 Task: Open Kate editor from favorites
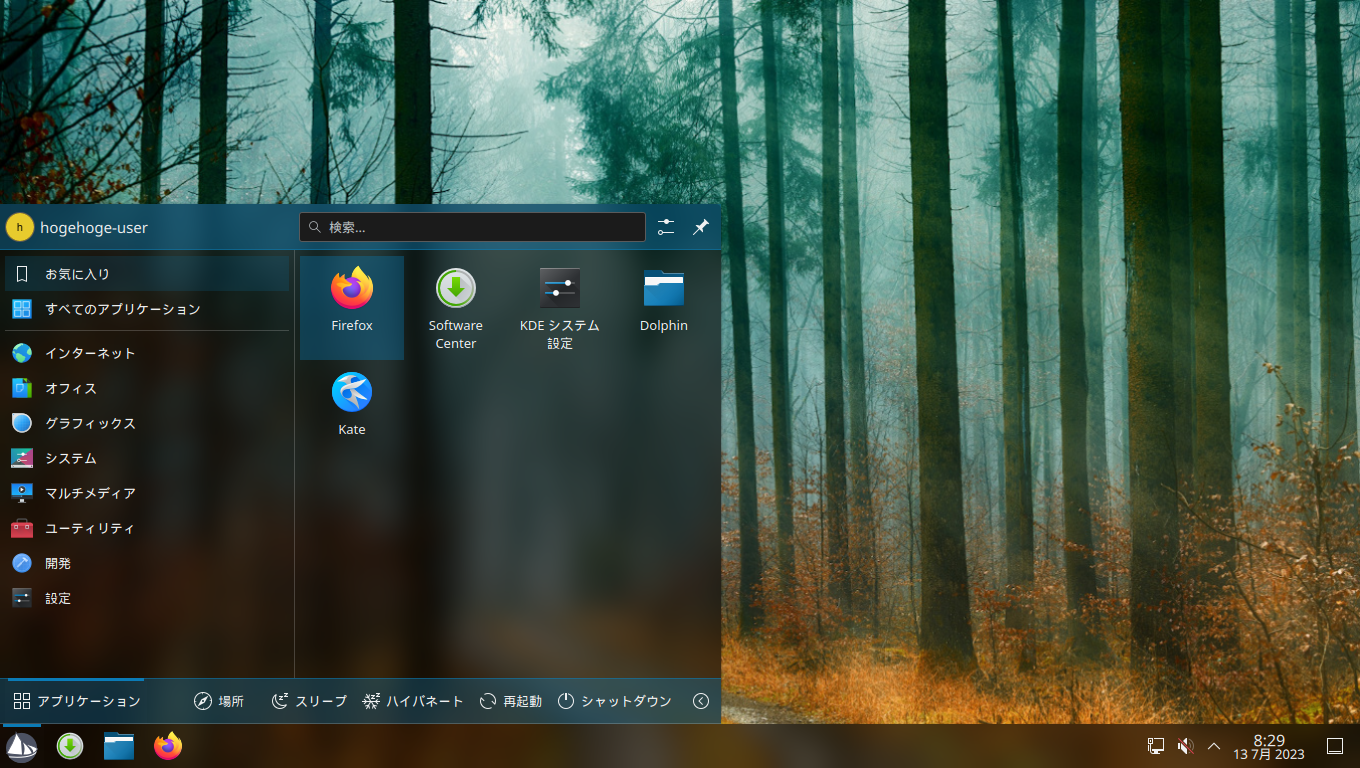click(352, 411)
